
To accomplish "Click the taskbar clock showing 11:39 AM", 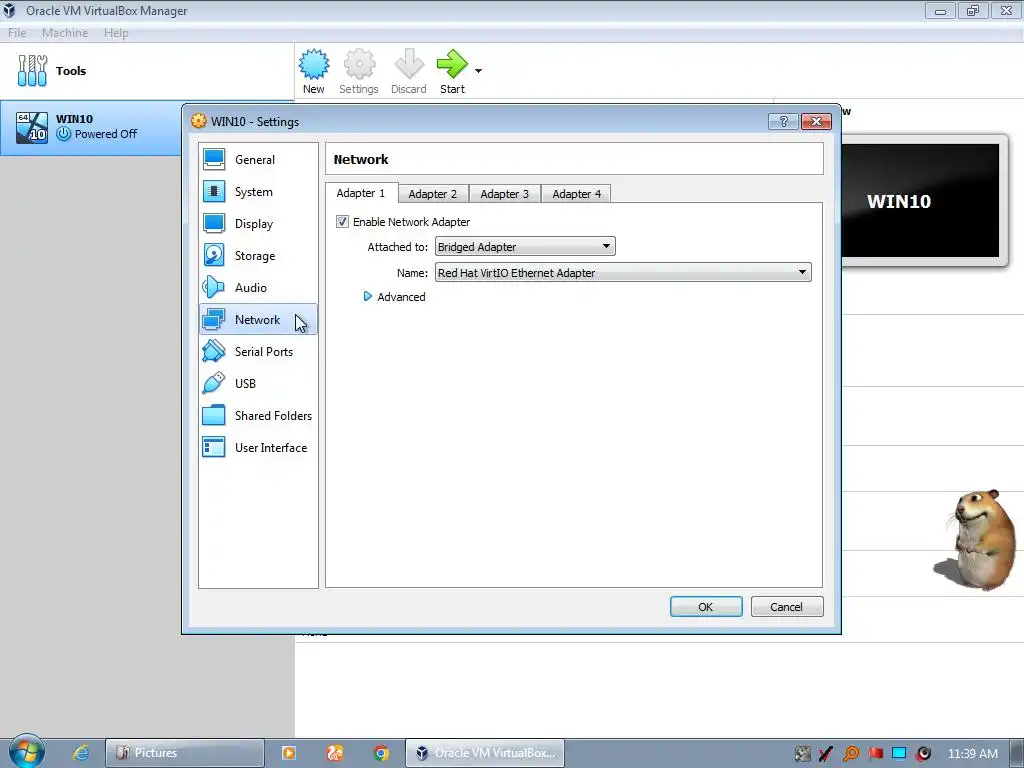I will pos(972,754).
